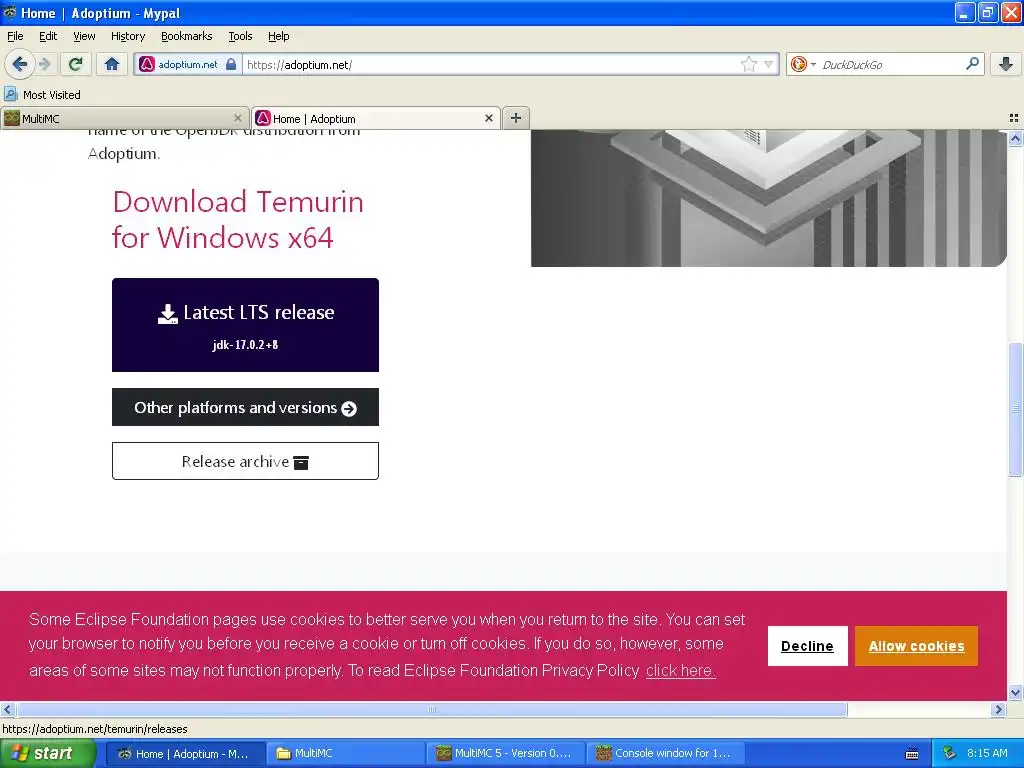
Task: Open the Tools menu
Action: coord(240,36)
